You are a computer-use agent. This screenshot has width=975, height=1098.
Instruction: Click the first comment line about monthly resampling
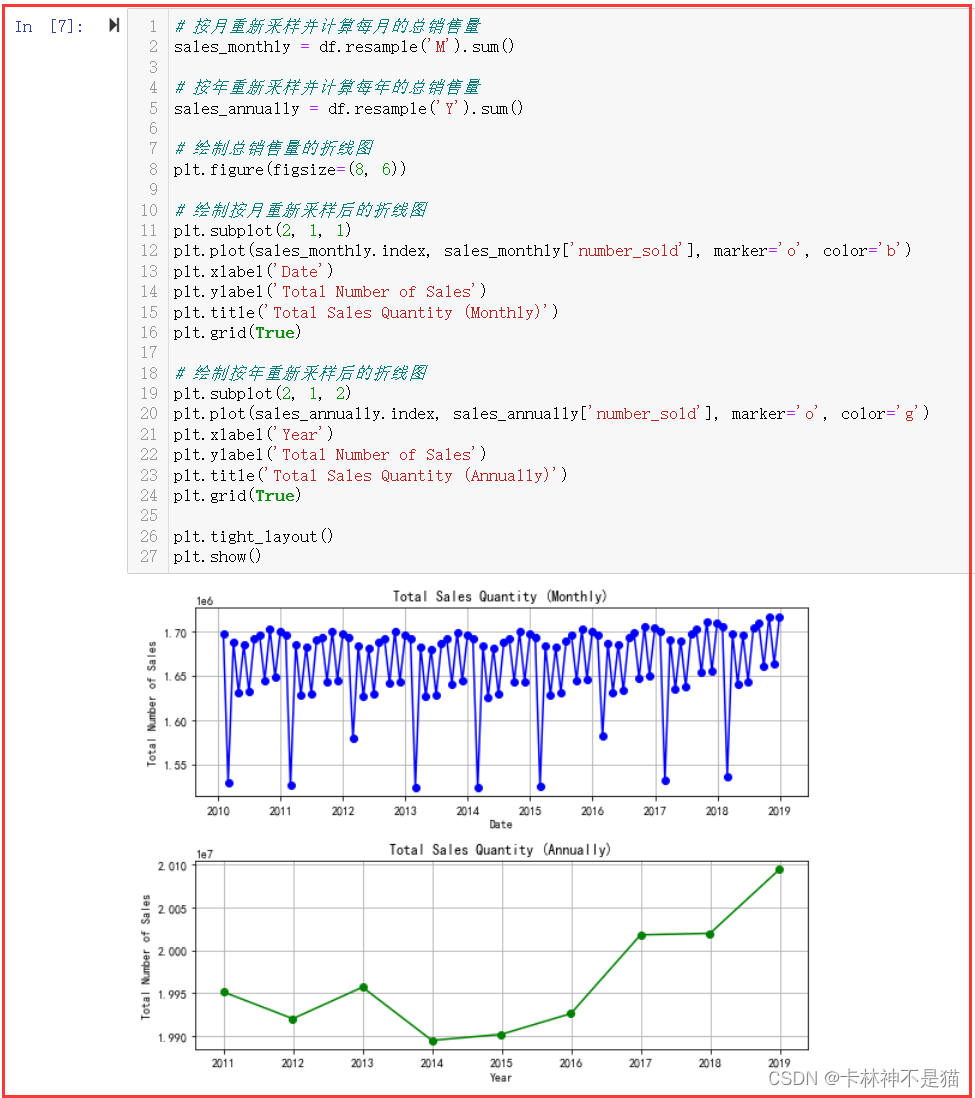(327, 27)
